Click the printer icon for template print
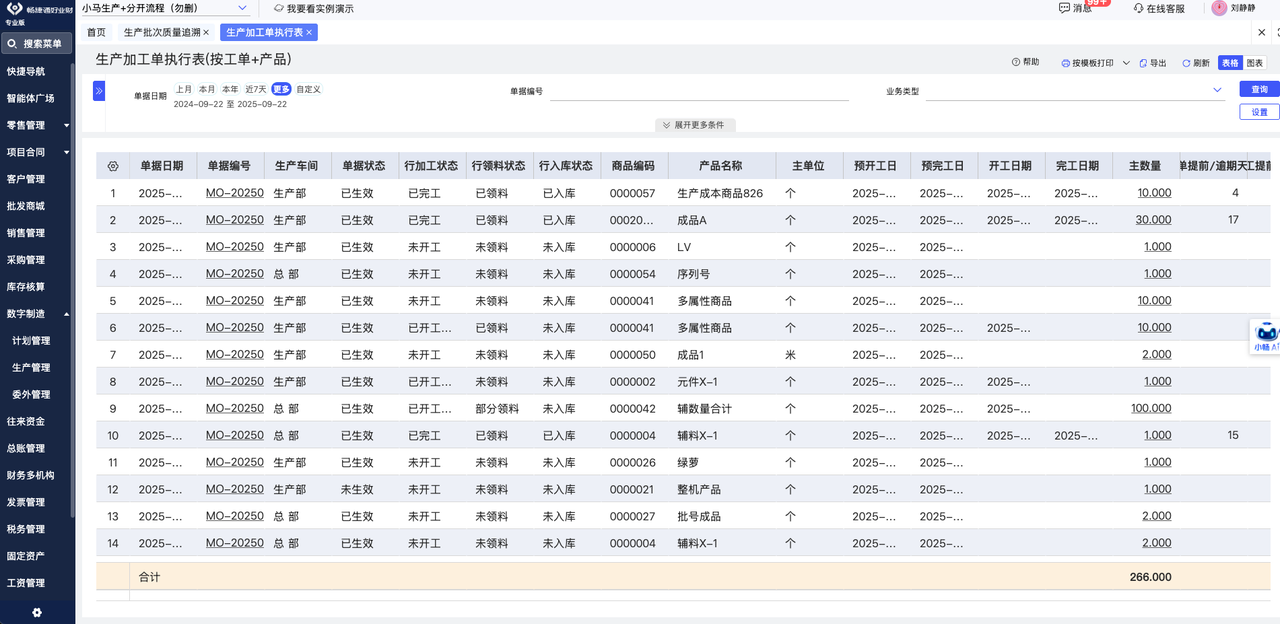1280x624 pixels. coord(1066,63)
